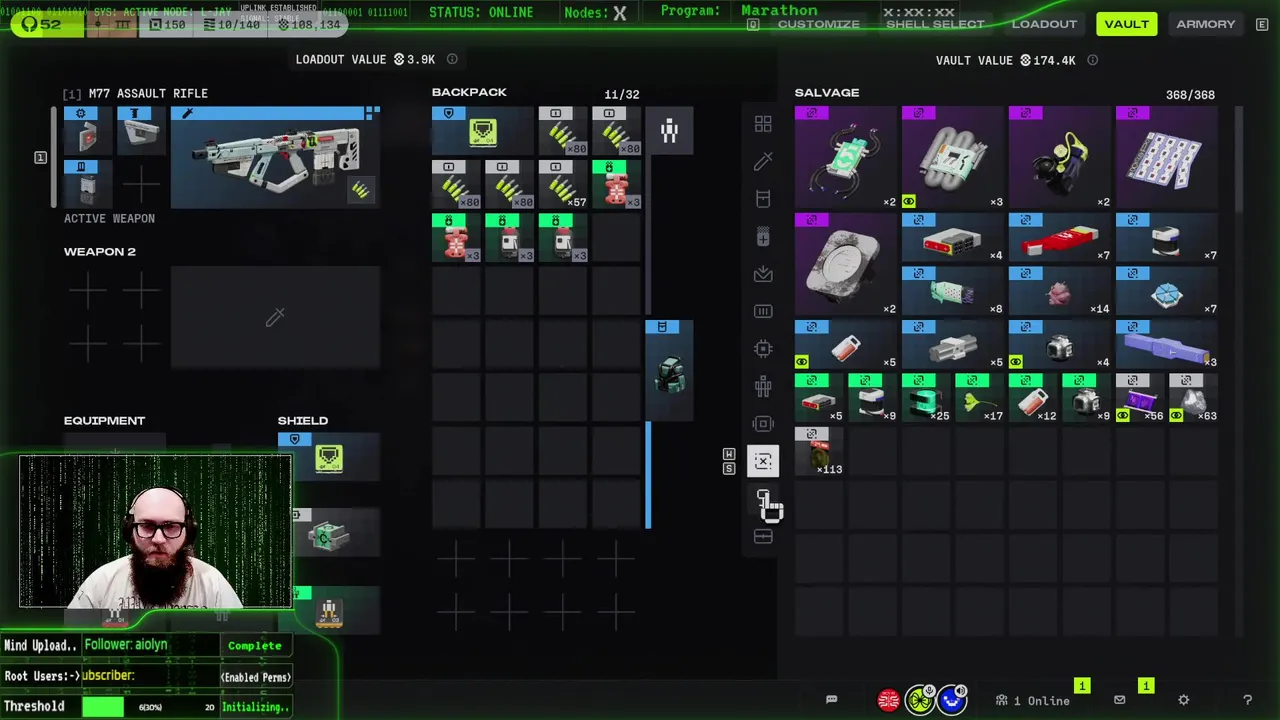This screenshot has height=720, width=1280.
Task: Click the salvage panel scrollbar
Action: click(1240, 160)
